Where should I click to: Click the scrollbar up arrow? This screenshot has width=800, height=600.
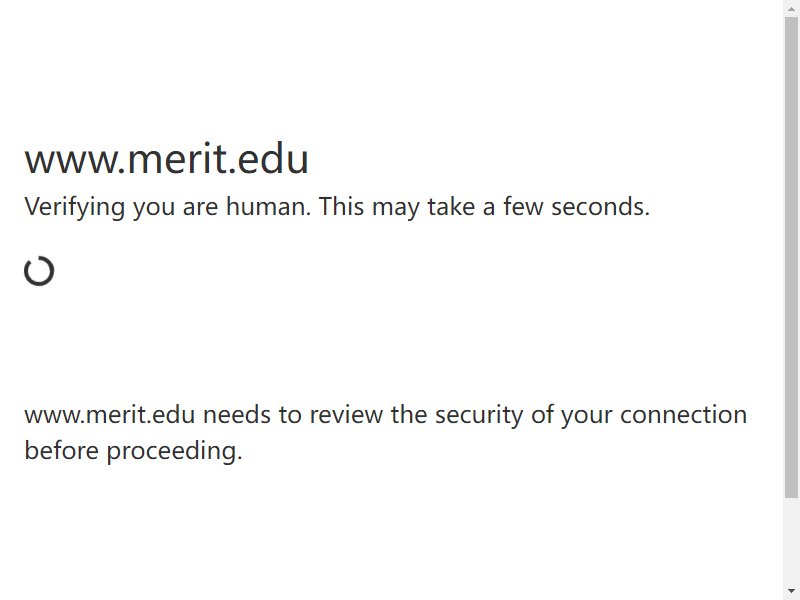coord(791,8)
